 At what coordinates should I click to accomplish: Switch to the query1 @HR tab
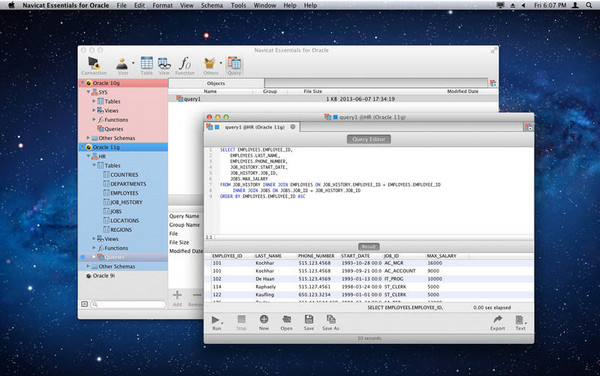click(x=253, y=127)
